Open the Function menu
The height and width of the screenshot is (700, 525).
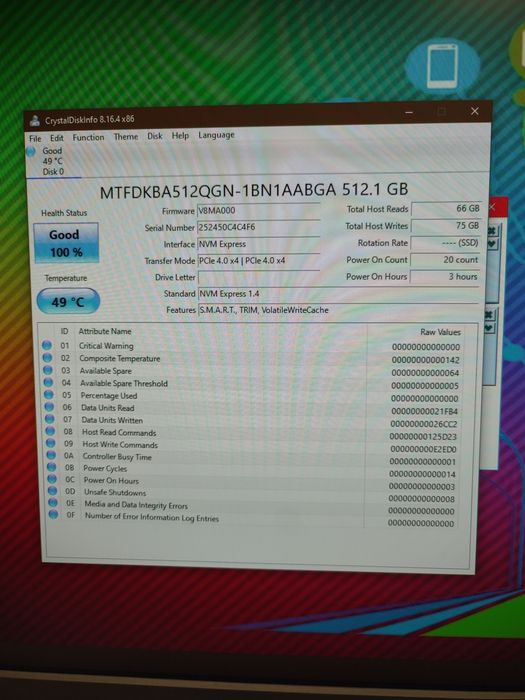point(88,138)
